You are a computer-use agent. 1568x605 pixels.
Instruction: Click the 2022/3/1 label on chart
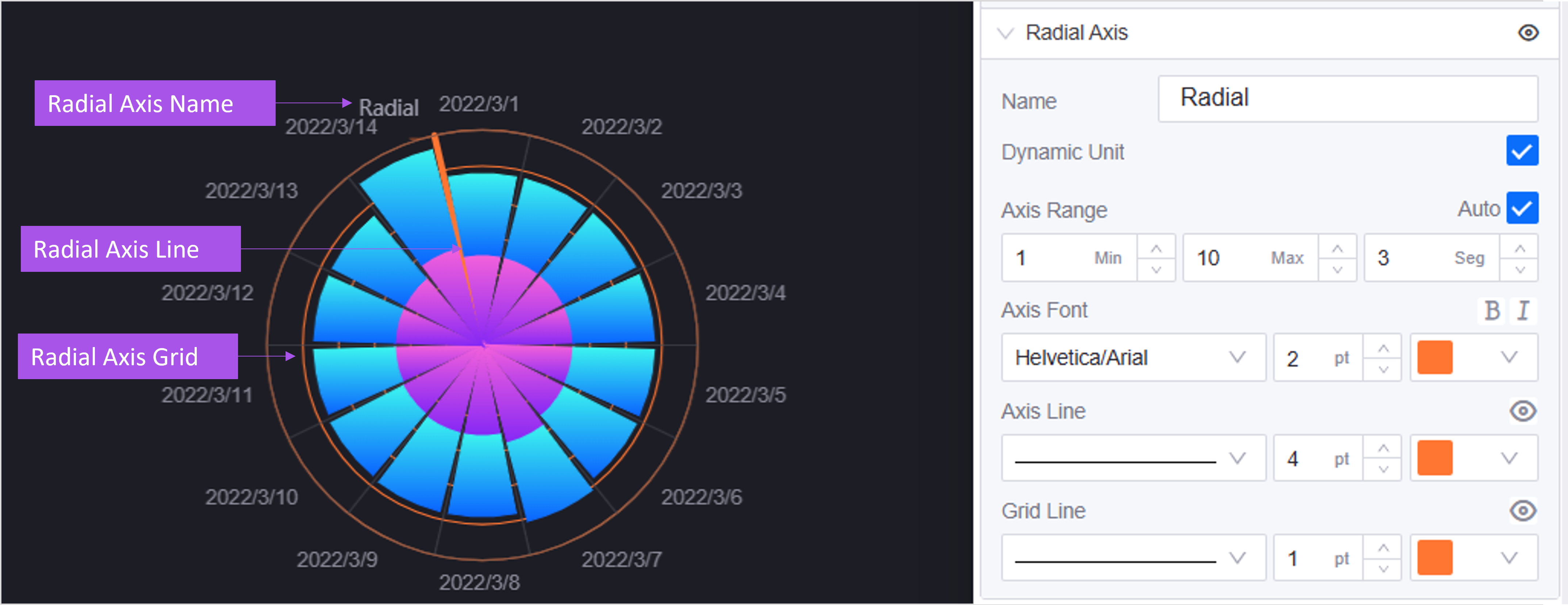(479, 104)
